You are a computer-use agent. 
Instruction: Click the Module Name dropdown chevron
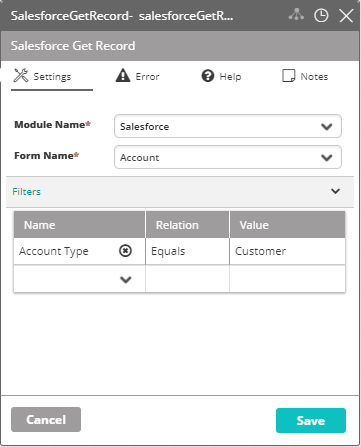(x=326, y=127)
